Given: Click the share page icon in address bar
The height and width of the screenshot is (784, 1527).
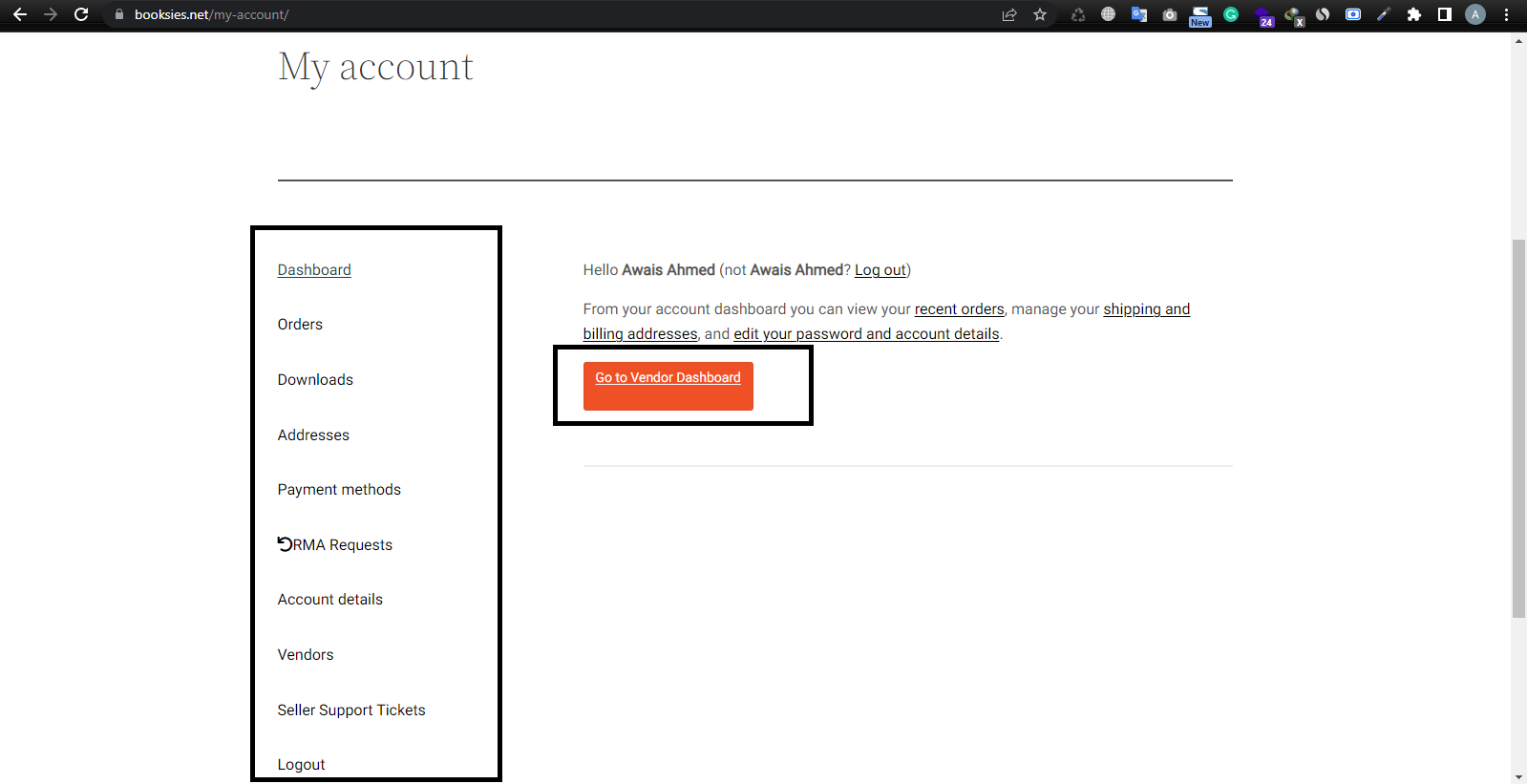Looking at the screenshot, I should pos(1009,14).
